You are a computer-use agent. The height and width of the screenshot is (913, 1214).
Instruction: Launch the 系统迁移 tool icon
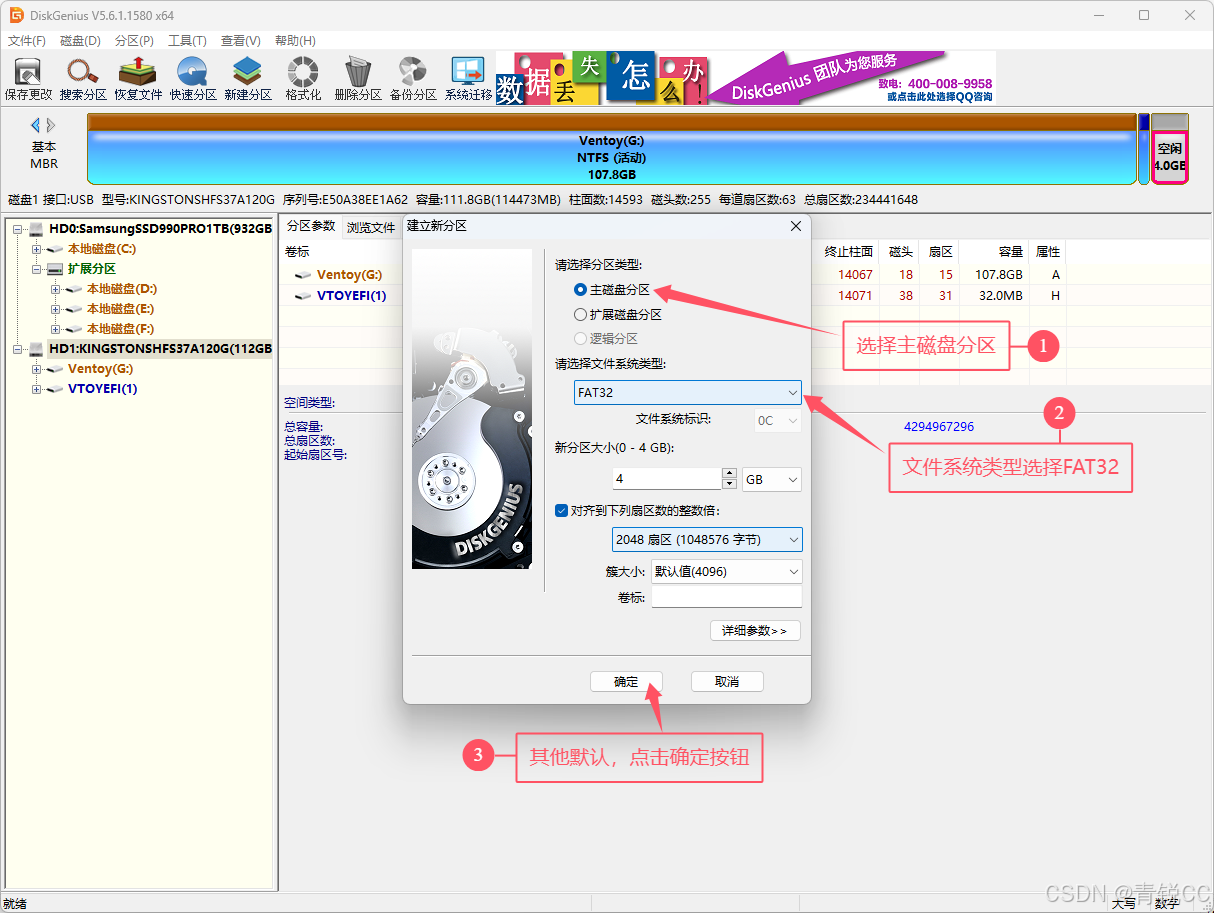coord(468,78)
